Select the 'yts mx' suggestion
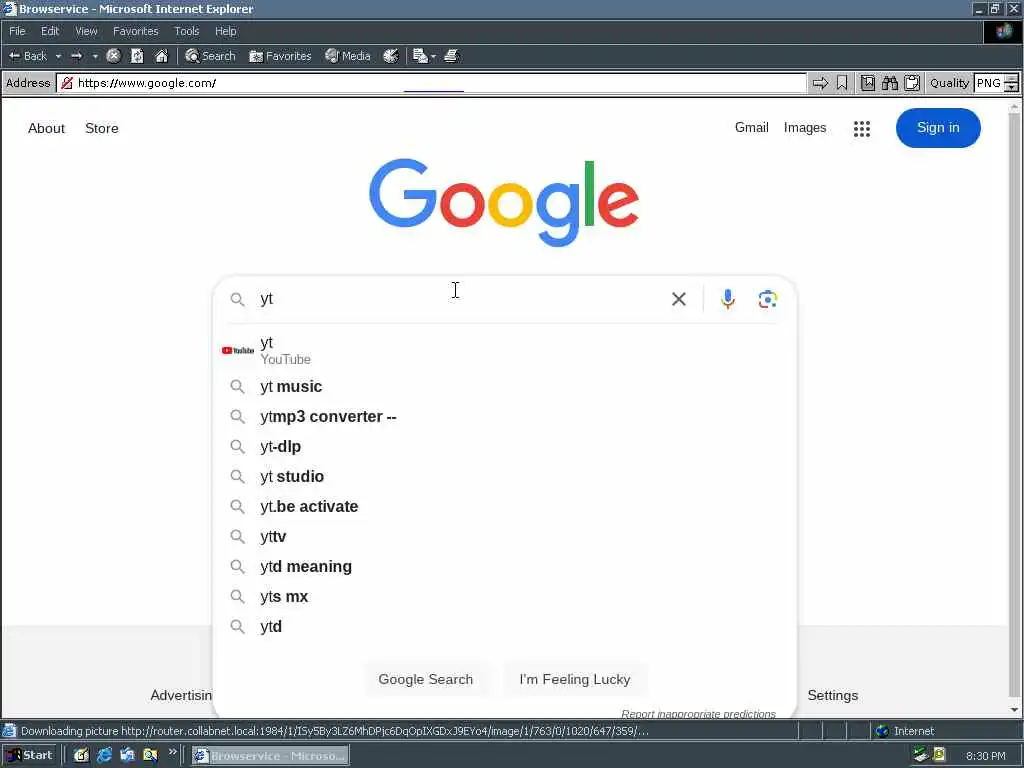Viewport: 1024px width, 768px height. (504, 597)
